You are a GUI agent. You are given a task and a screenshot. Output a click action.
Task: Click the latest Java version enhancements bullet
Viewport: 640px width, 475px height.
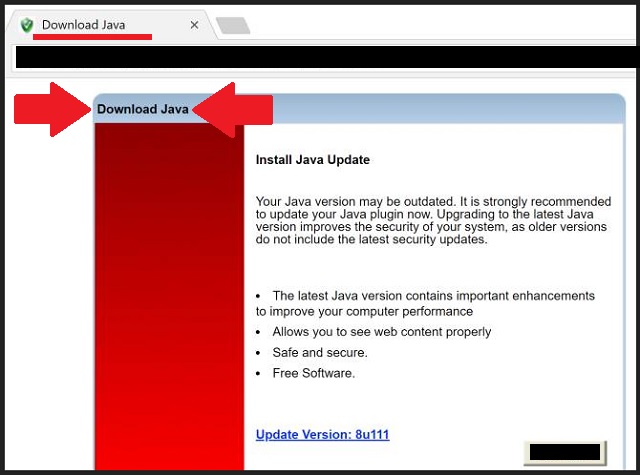coord(425,303)
